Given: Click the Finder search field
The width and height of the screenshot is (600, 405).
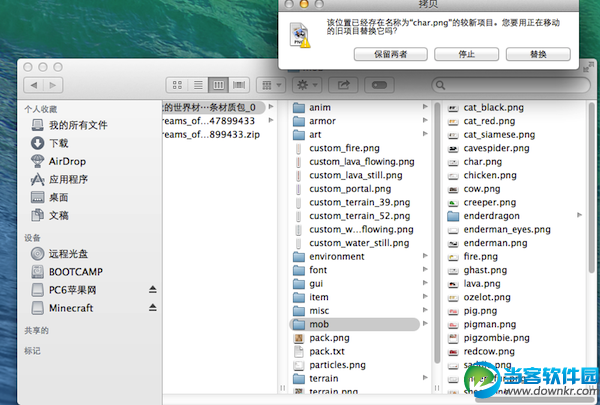Looking at the screenshot, I should (x=511, y=85).
